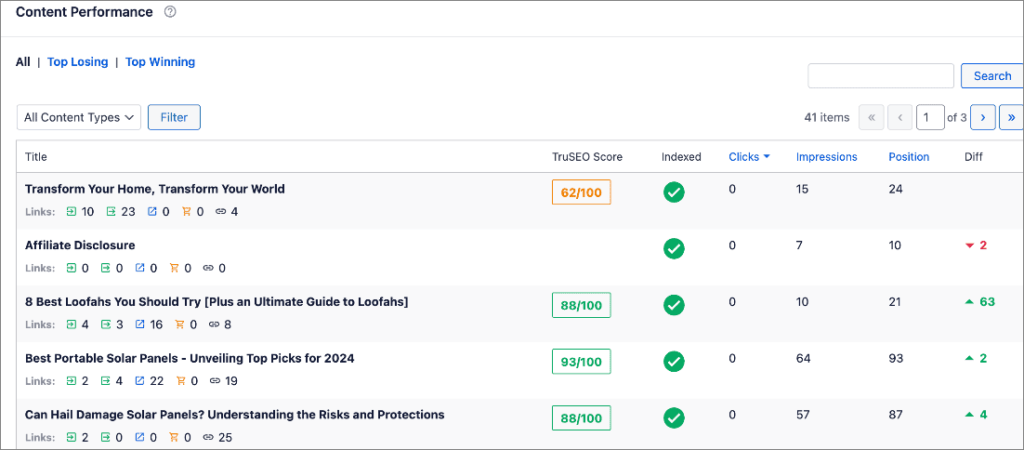Screen dimensions: 1024x450
Task: Click indexed checkmark for Hail Damage row
Action: (x=674, y=418)
